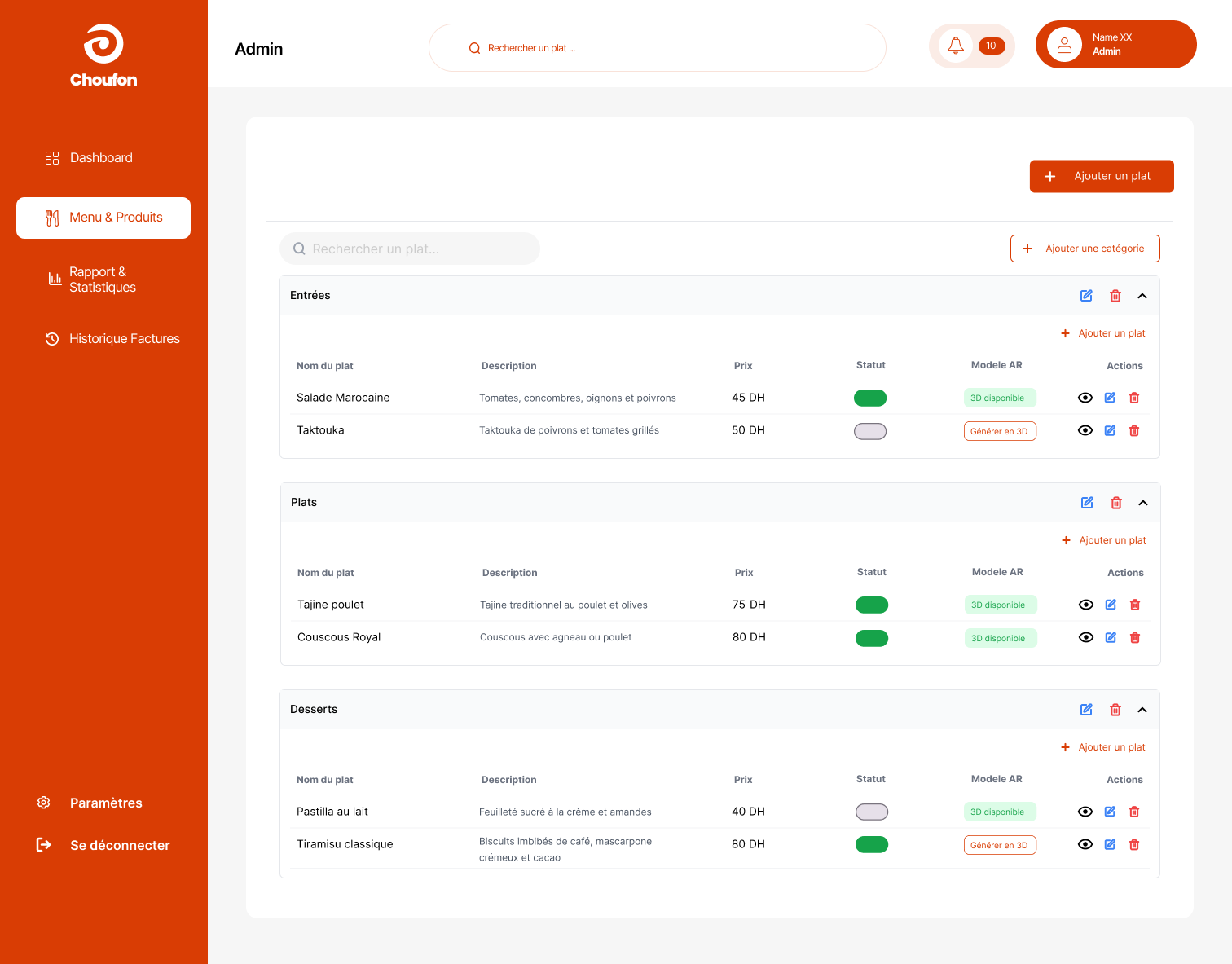This screenshot has width=1232, height=964.
Task: Delete the Desserts category
Action: [1115, 710]
